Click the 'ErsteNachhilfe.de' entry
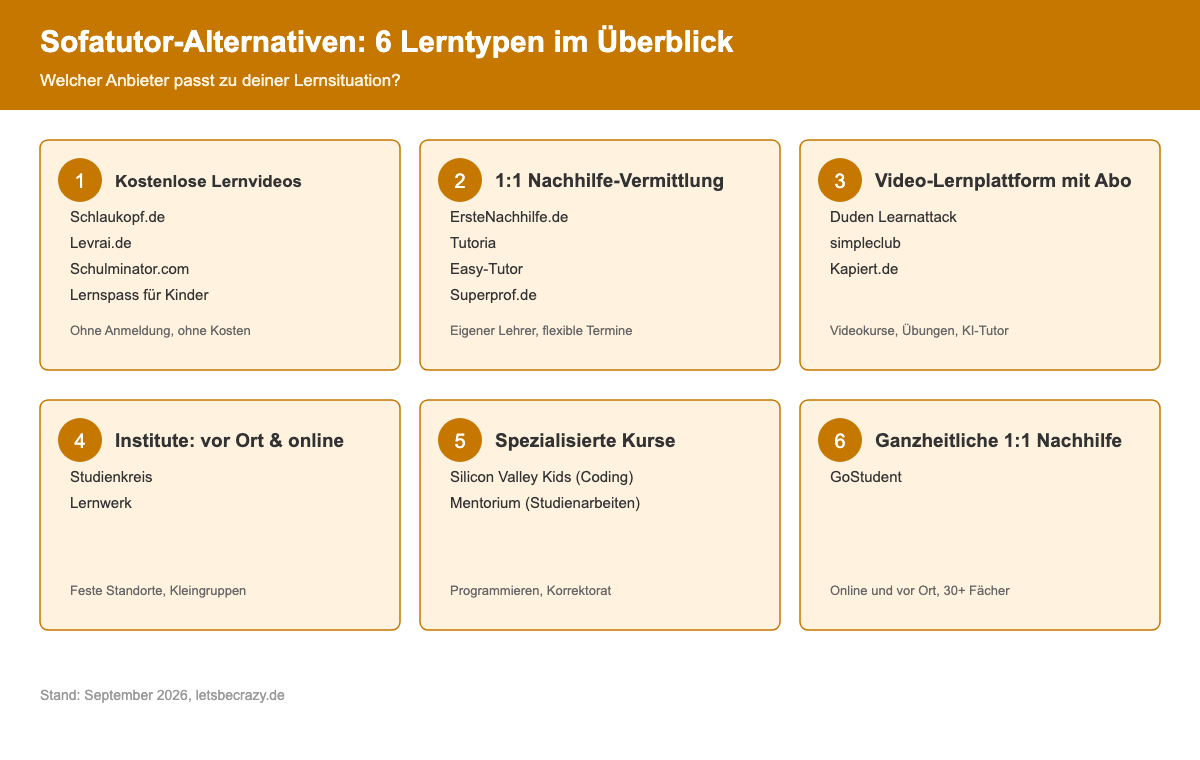 [509, 217]
